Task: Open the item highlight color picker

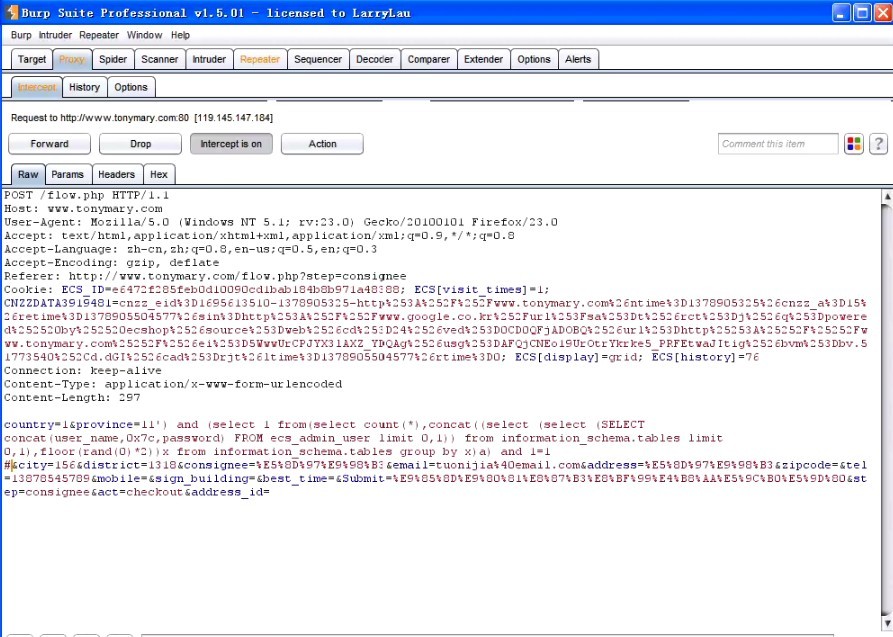Action: click(854, 144)
